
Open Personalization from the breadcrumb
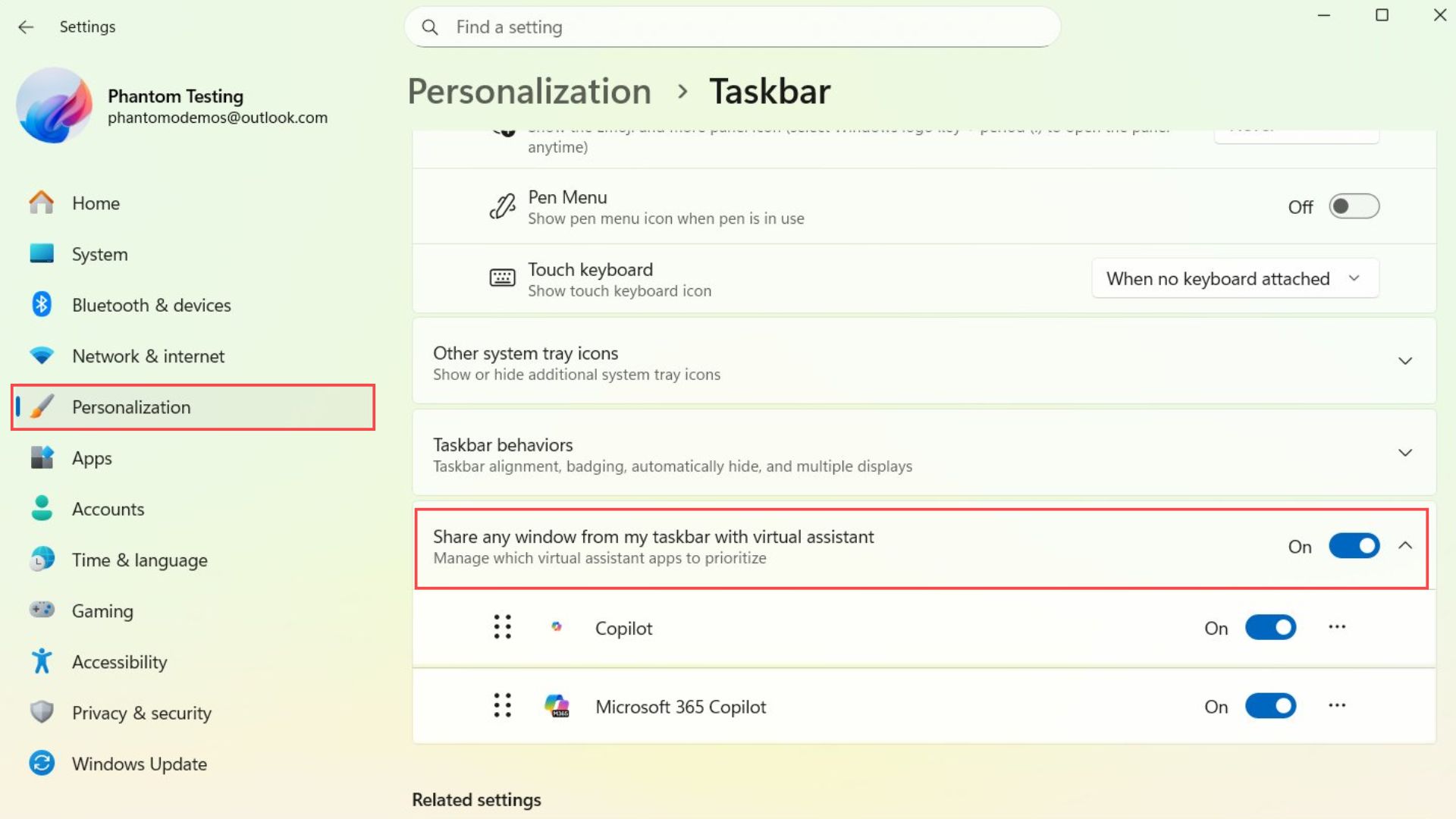(529, 91)
